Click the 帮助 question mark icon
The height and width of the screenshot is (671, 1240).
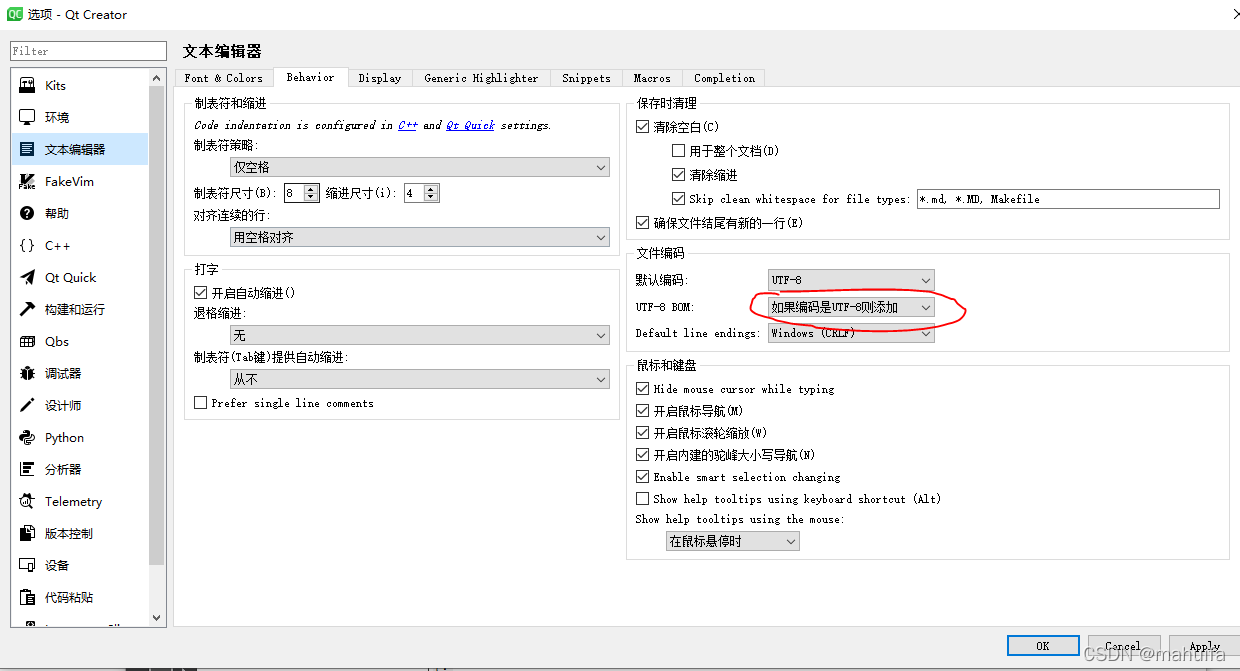[27, 214]
